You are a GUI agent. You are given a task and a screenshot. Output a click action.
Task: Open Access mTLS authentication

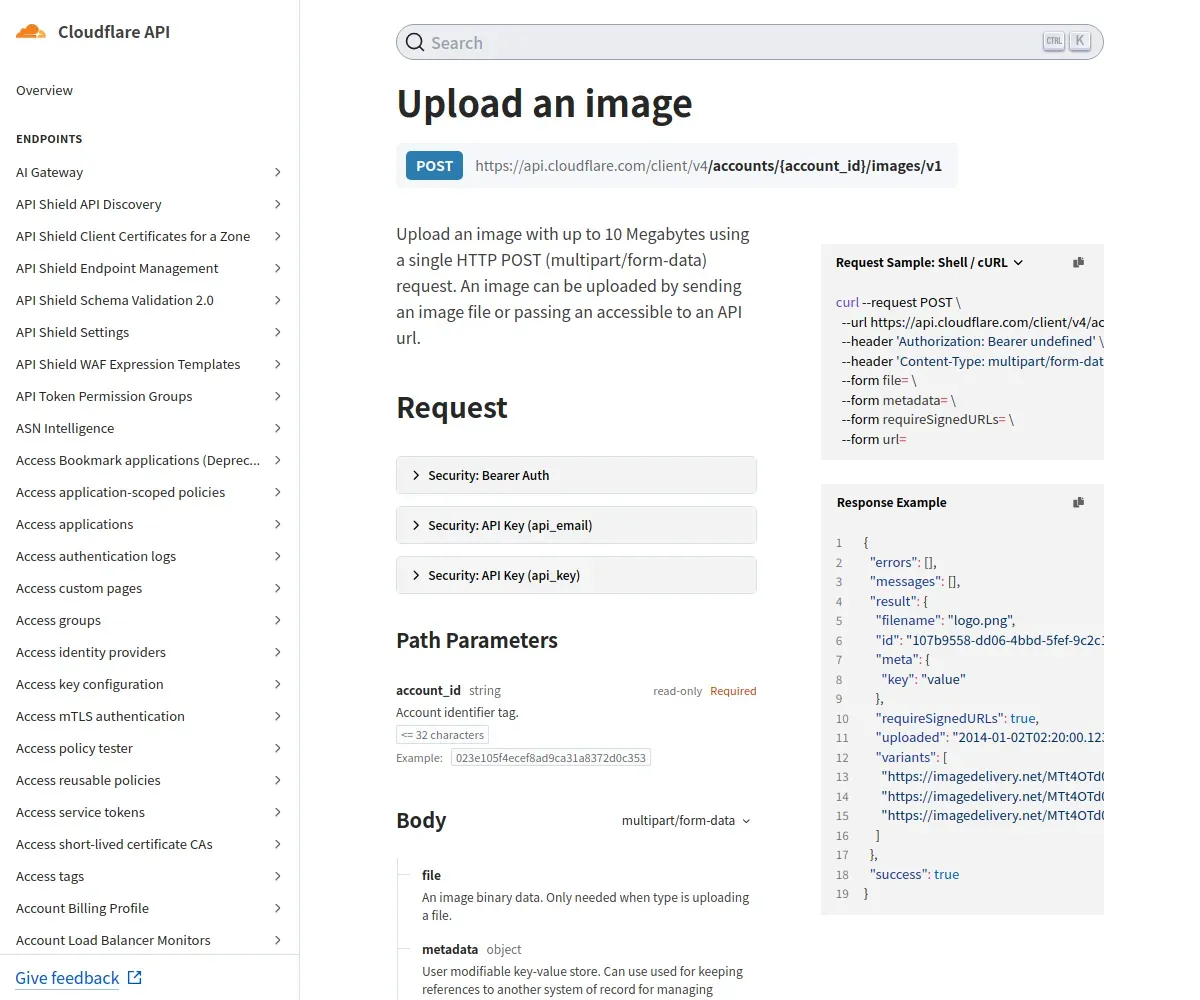tap(100, 716)
